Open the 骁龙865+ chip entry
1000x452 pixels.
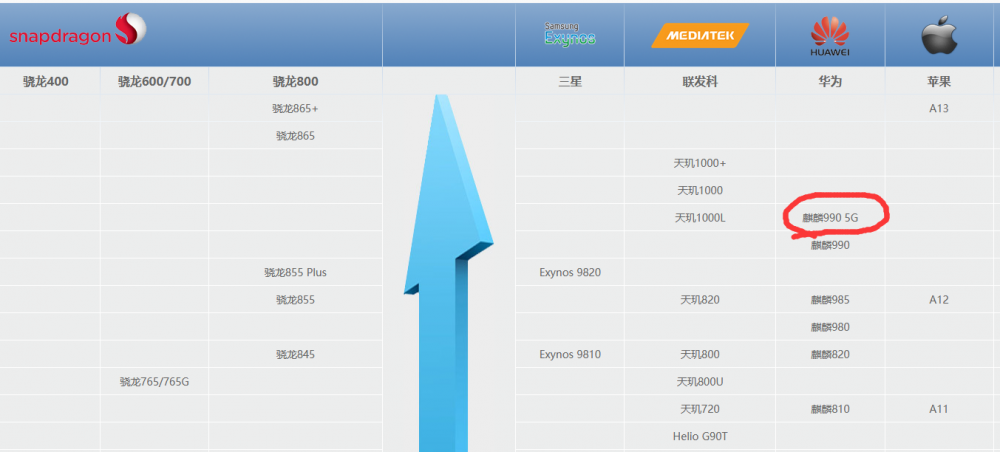[295, 108]
